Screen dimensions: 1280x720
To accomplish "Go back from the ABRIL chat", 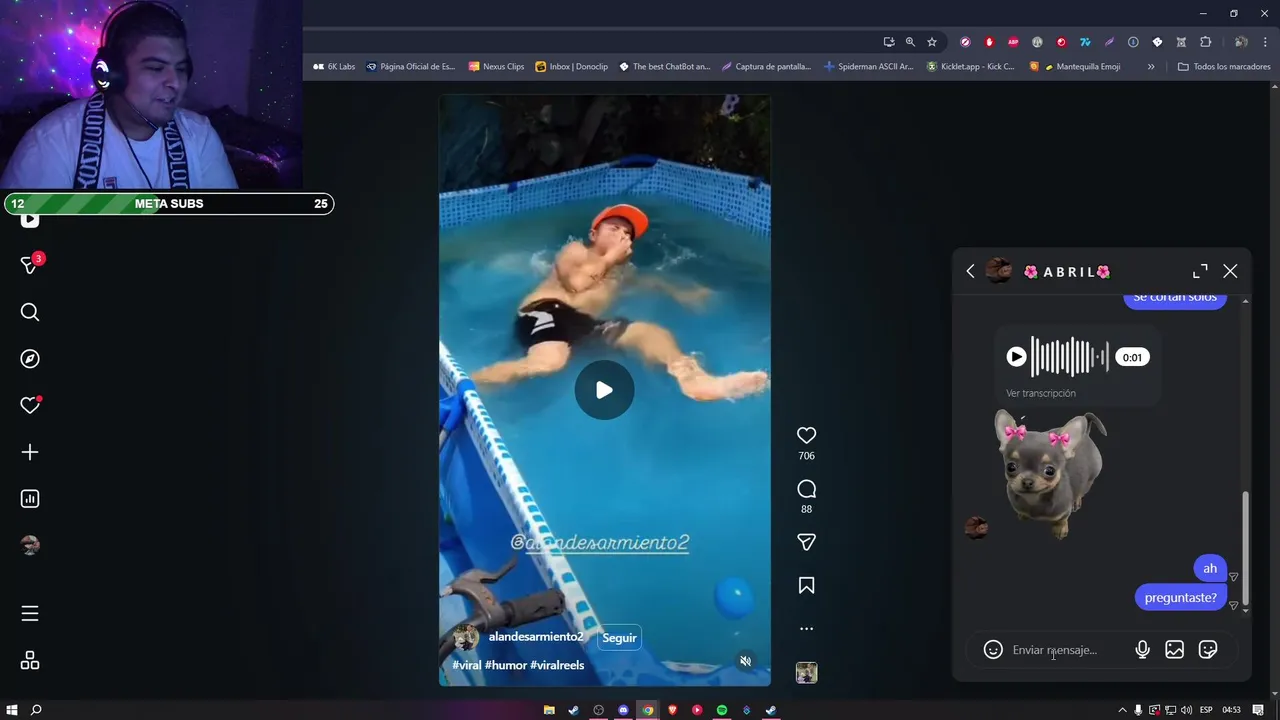I will [970, 271].
